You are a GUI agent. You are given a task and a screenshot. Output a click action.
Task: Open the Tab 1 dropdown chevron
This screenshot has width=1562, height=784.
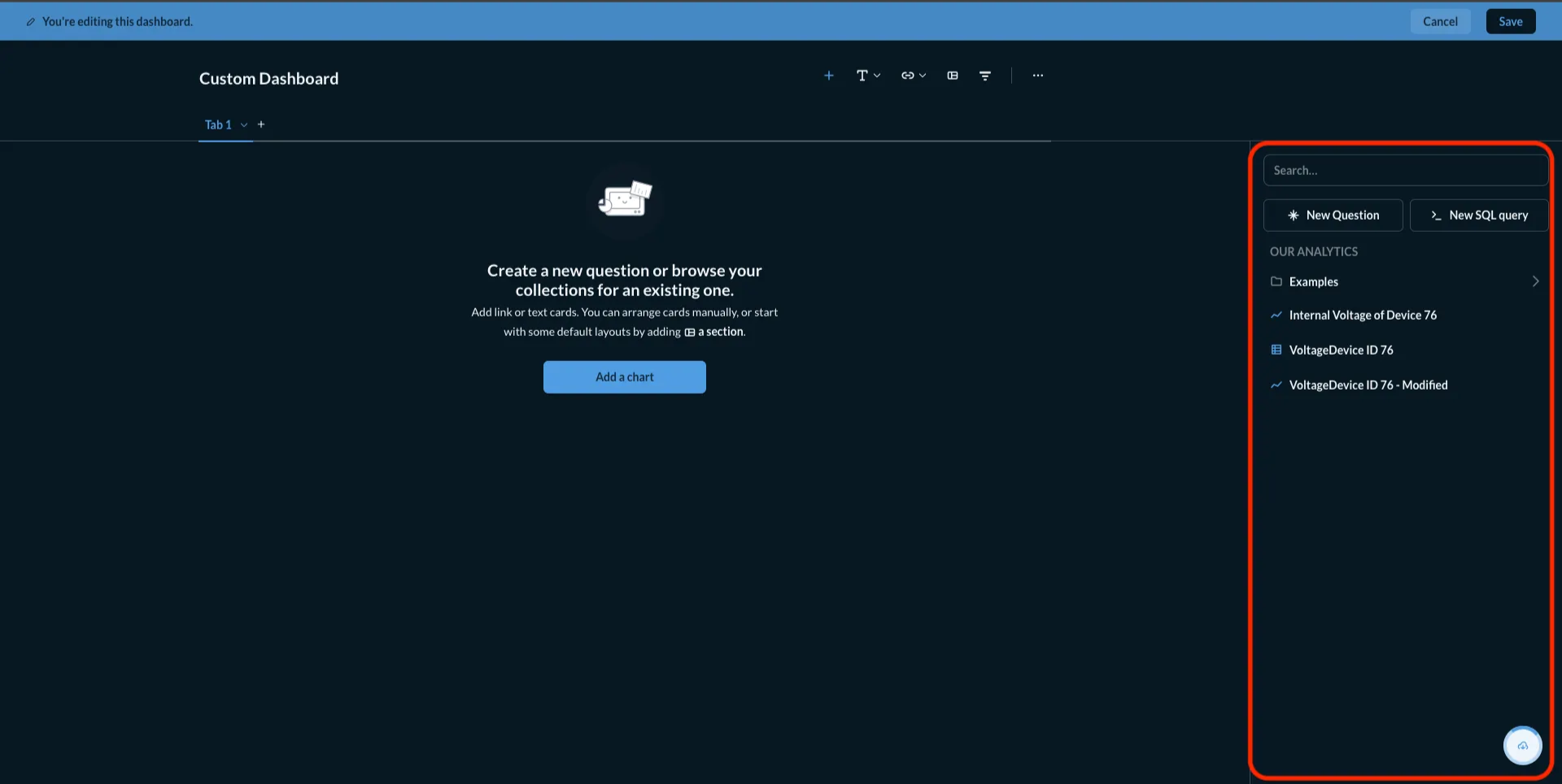click(244, 124)
